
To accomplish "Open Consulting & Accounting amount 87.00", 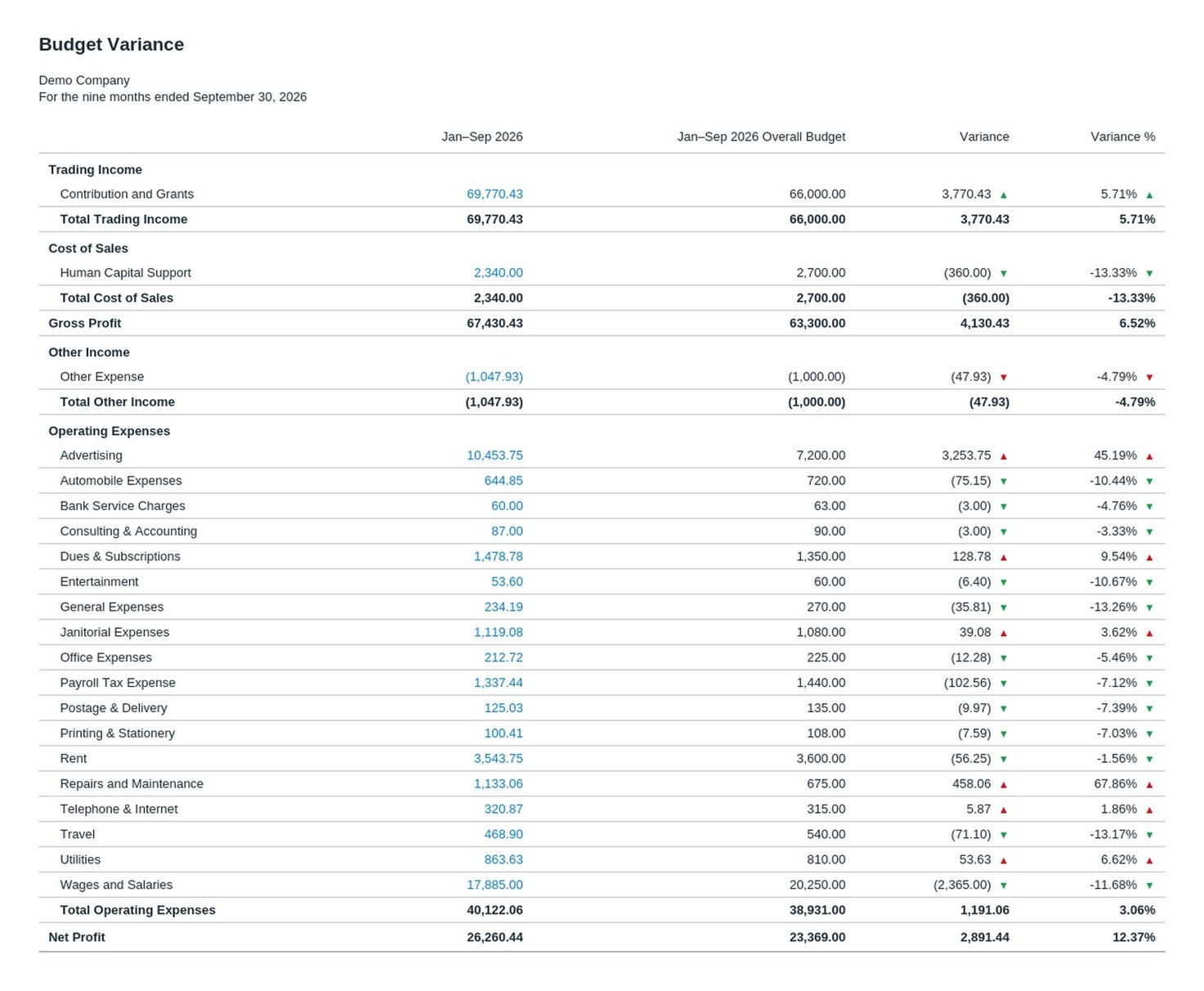I will coord(507,531).
